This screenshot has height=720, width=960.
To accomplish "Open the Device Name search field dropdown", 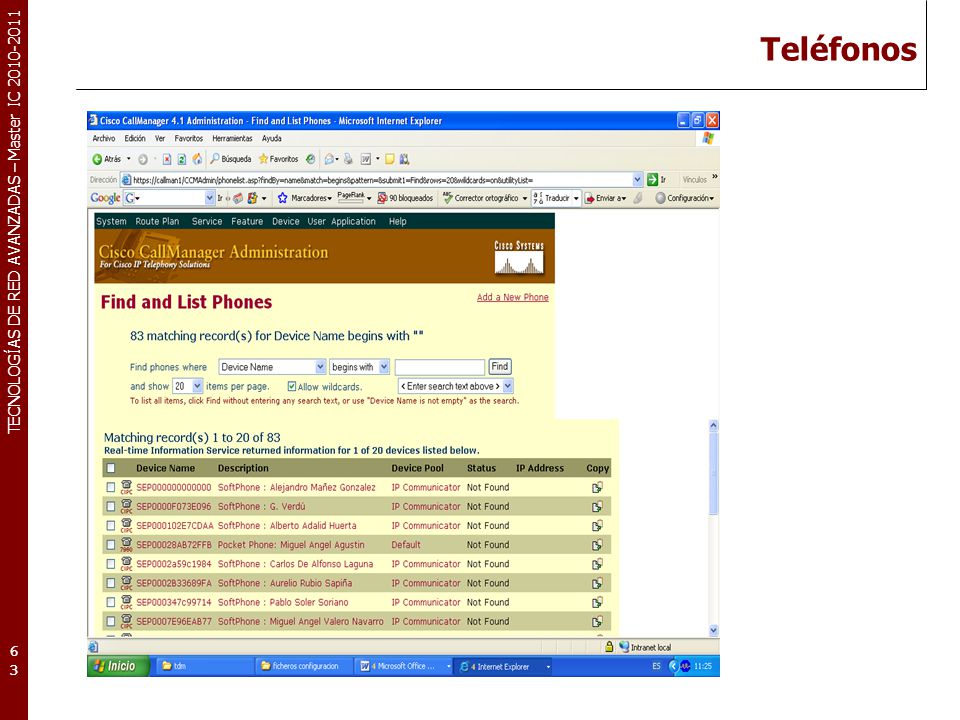I will click(x=320, y=367).
